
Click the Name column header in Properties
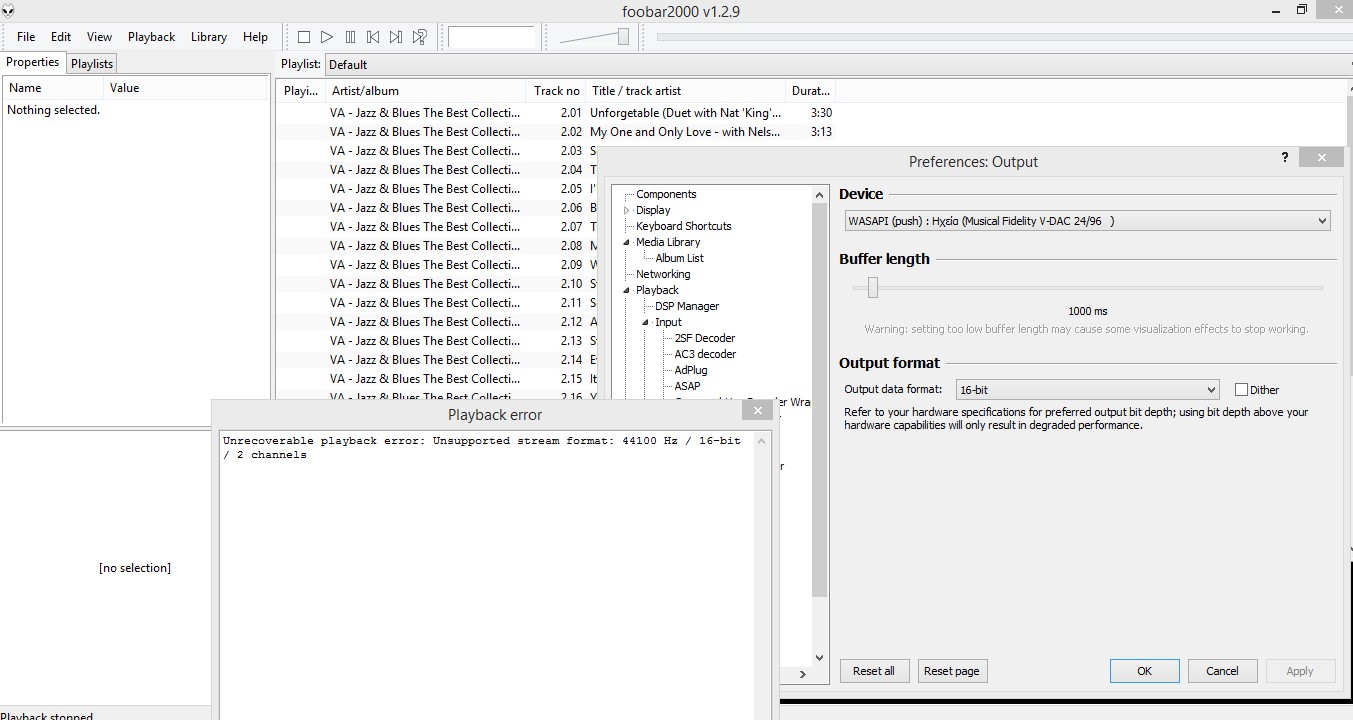point(52,88)
